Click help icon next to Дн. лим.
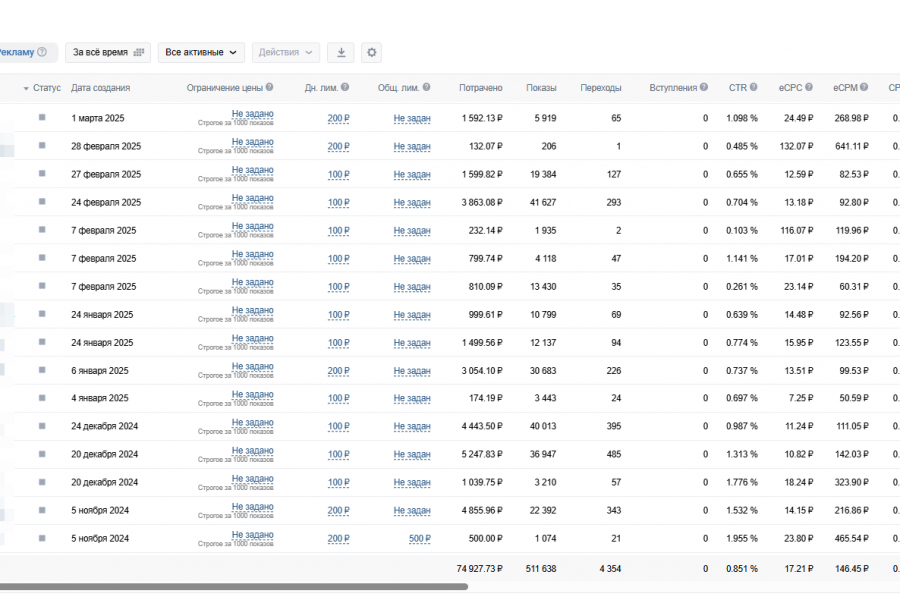The width and height of the screenshot is (900, 600). pos(344,87)
